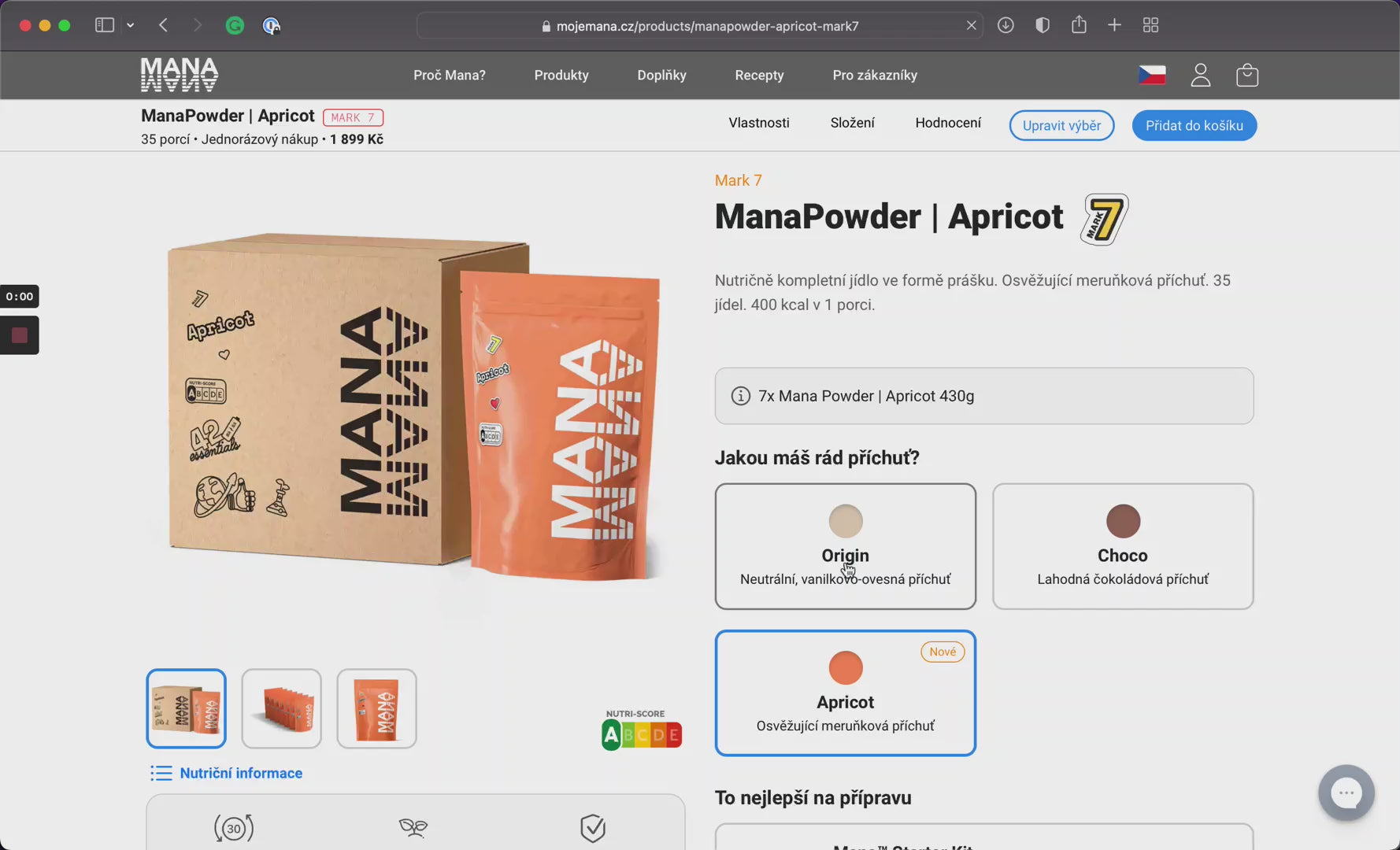The width and height of the screenshot is (1400, 850).
Task: Open the Nutriční informace link
Action: [241, 774]
